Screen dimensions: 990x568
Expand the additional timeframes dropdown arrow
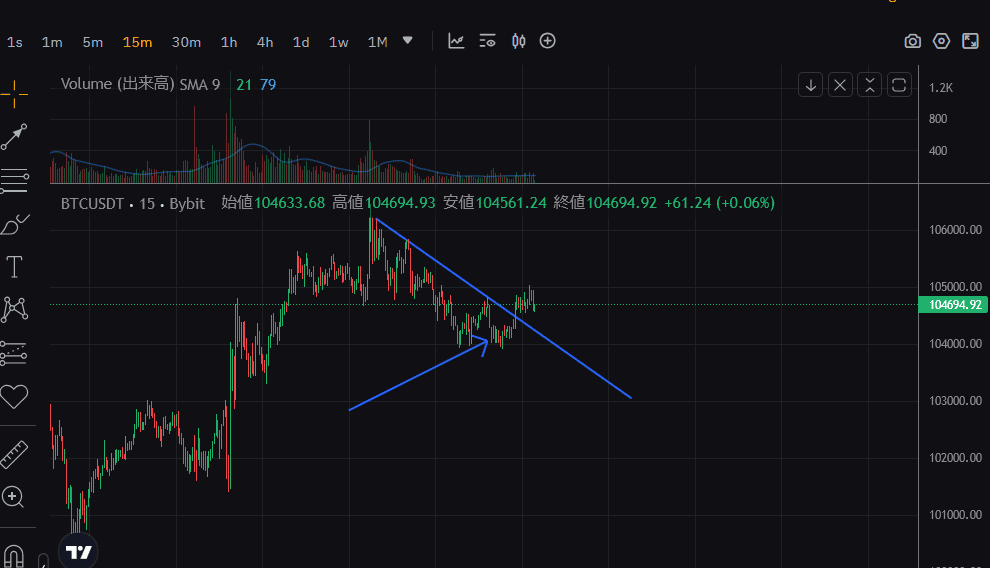tap(407, 41)
